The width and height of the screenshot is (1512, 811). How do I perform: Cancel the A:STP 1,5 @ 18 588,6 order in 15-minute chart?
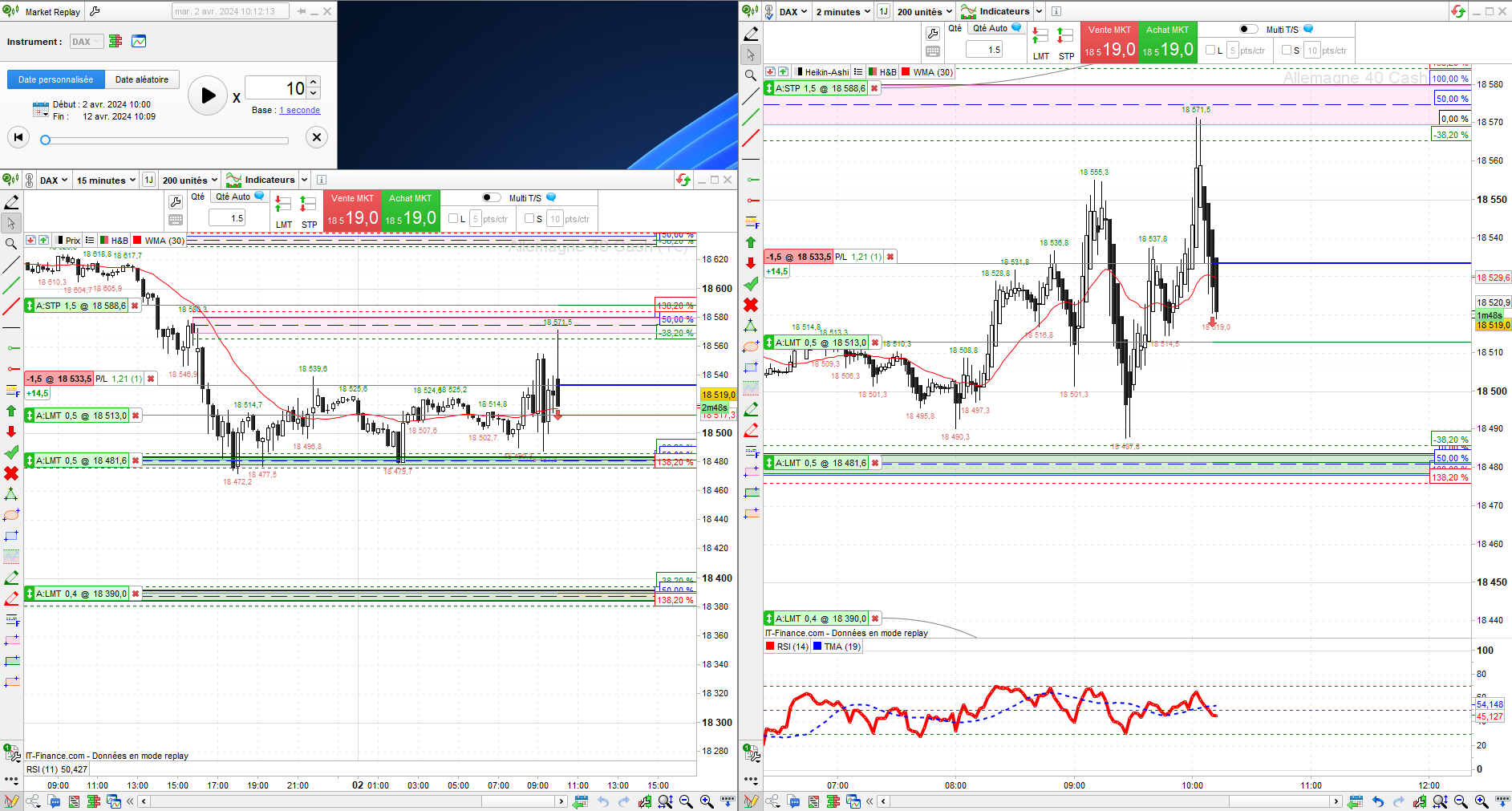pyautogui.click(x=135, y=306)
